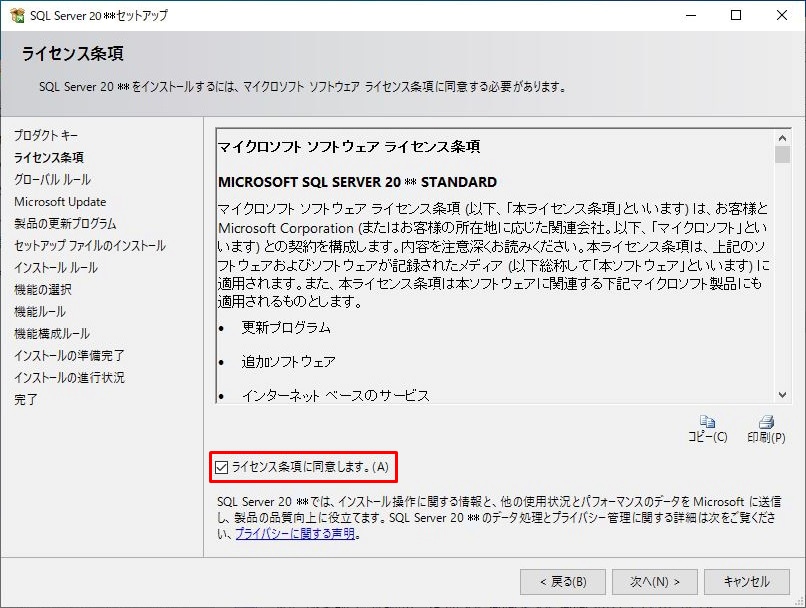Image resolution: width=806 pixels, height=608 pixels.
Task: Select the セットアップ ファイルのインストール step
Action: click(90, 246)
